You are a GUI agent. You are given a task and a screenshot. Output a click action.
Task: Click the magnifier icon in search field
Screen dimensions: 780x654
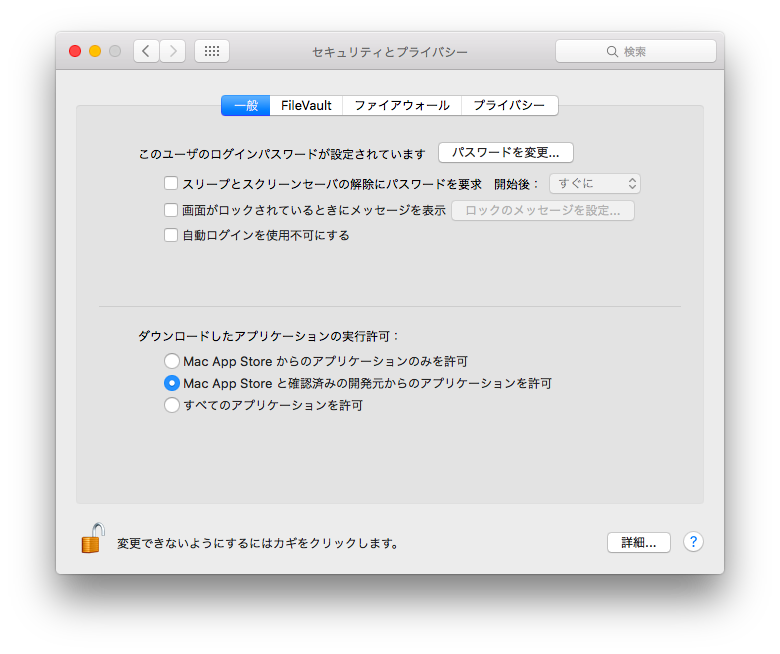coord(612,52)
